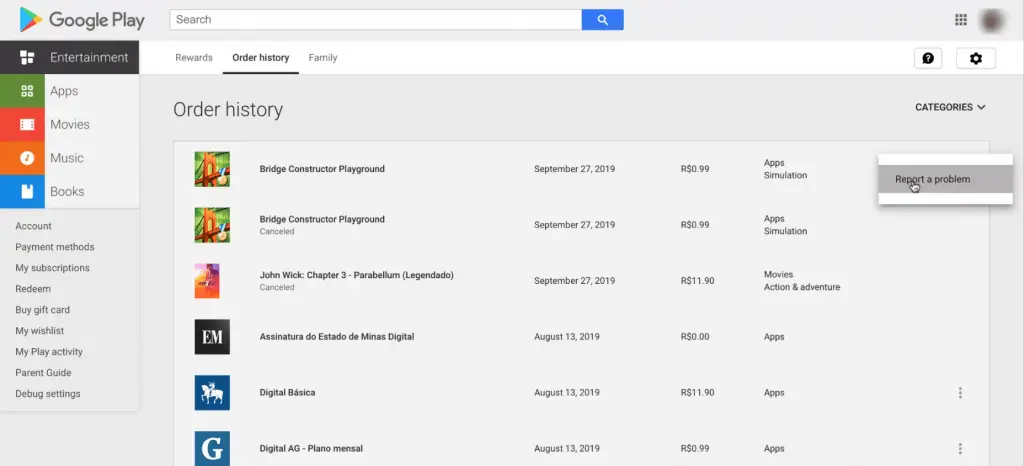Open Payment methods link

pos(55,247)
